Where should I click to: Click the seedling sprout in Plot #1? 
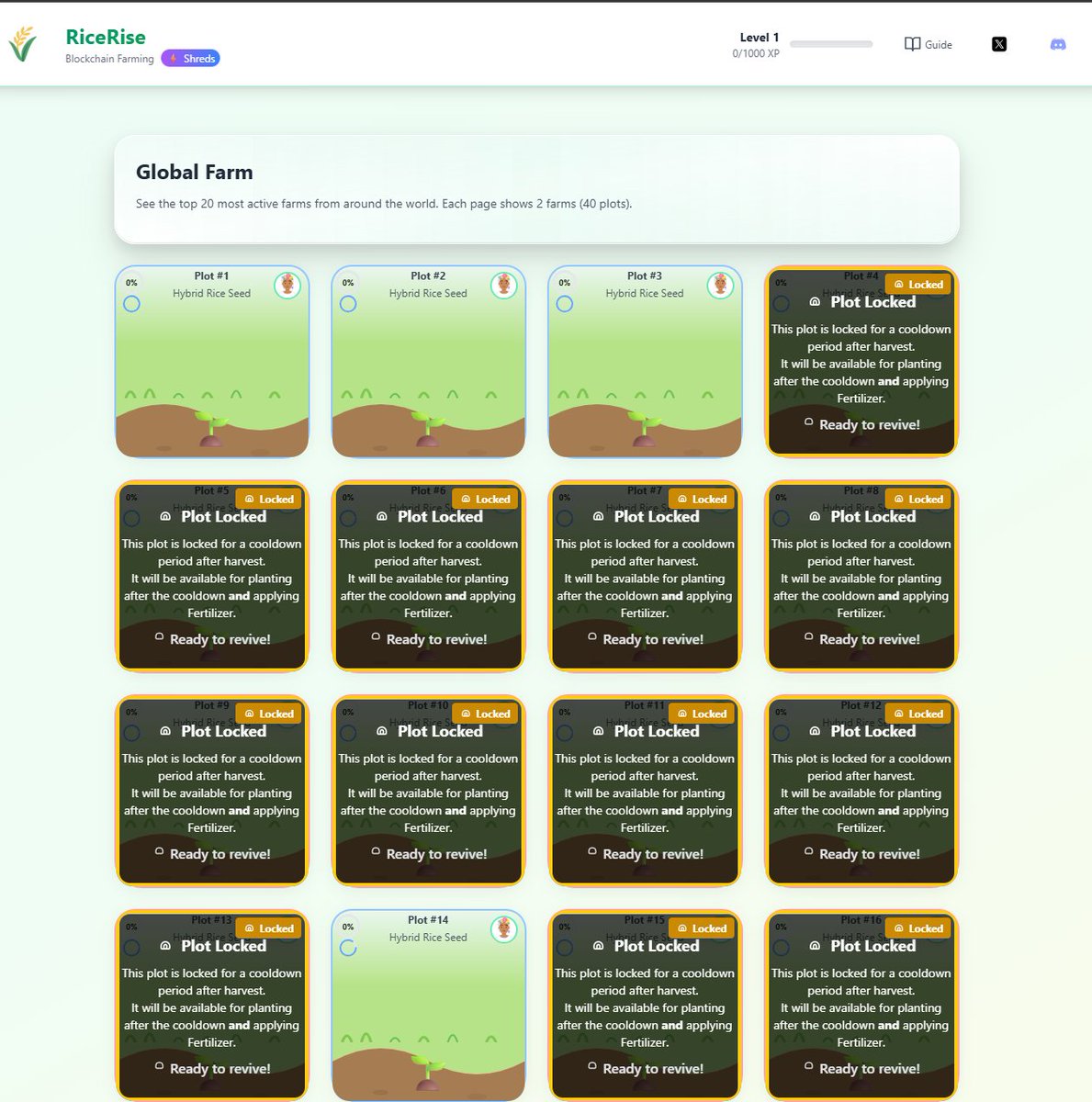pos(212,429)
